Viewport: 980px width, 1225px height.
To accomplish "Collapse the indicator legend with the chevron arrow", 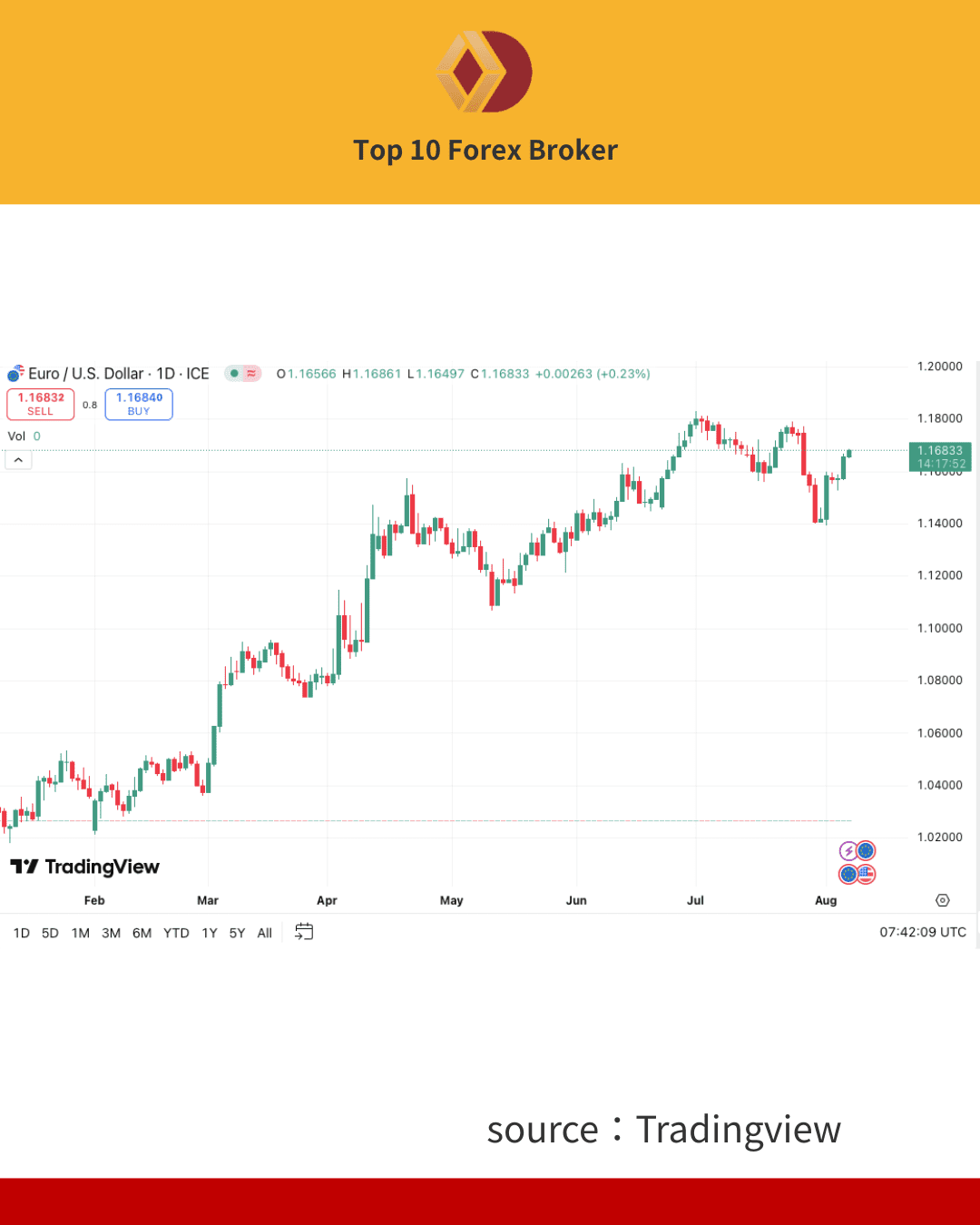I will point(18,459).
